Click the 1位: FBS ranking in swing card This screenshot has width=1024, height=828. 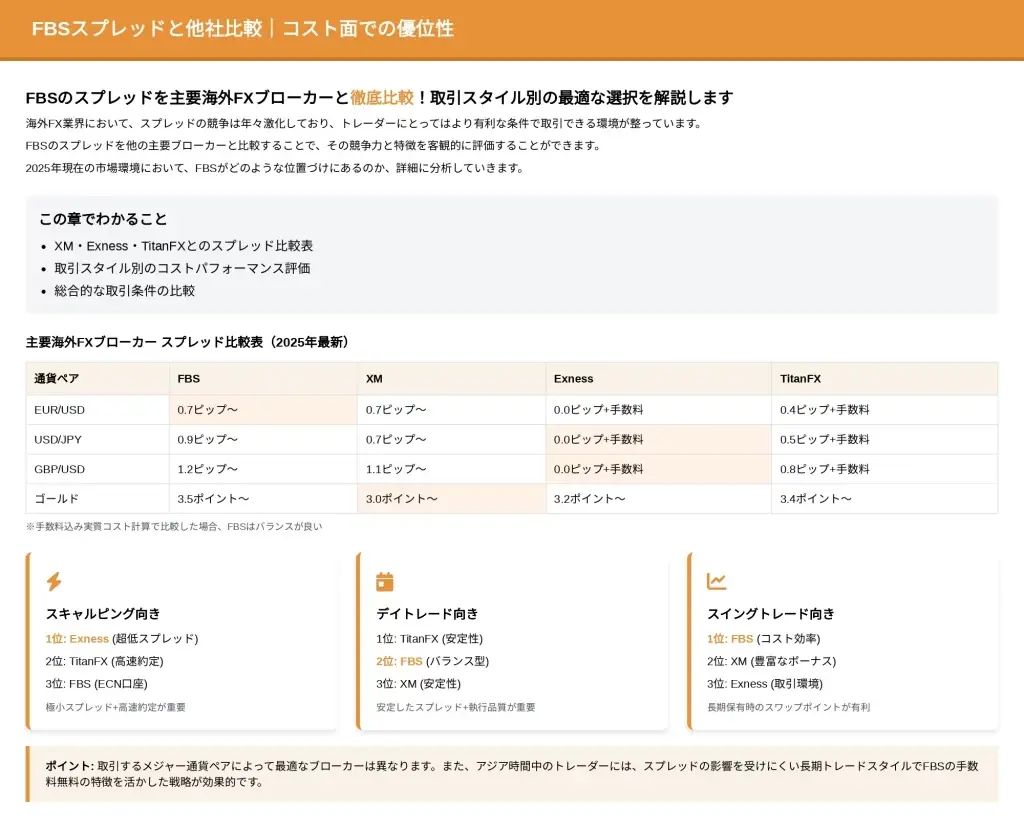click(730, 639)
